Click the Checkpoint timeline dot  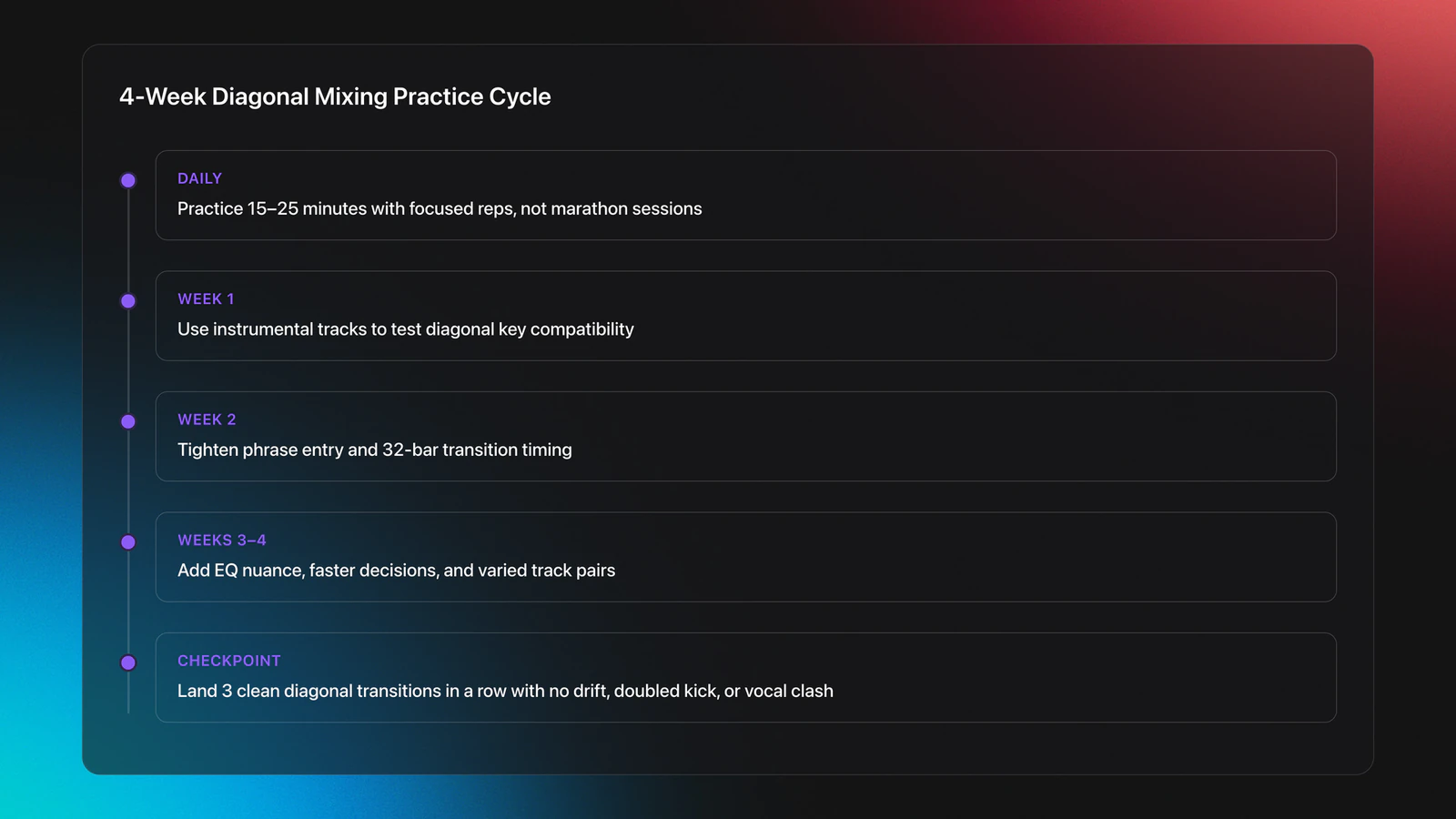128,662
